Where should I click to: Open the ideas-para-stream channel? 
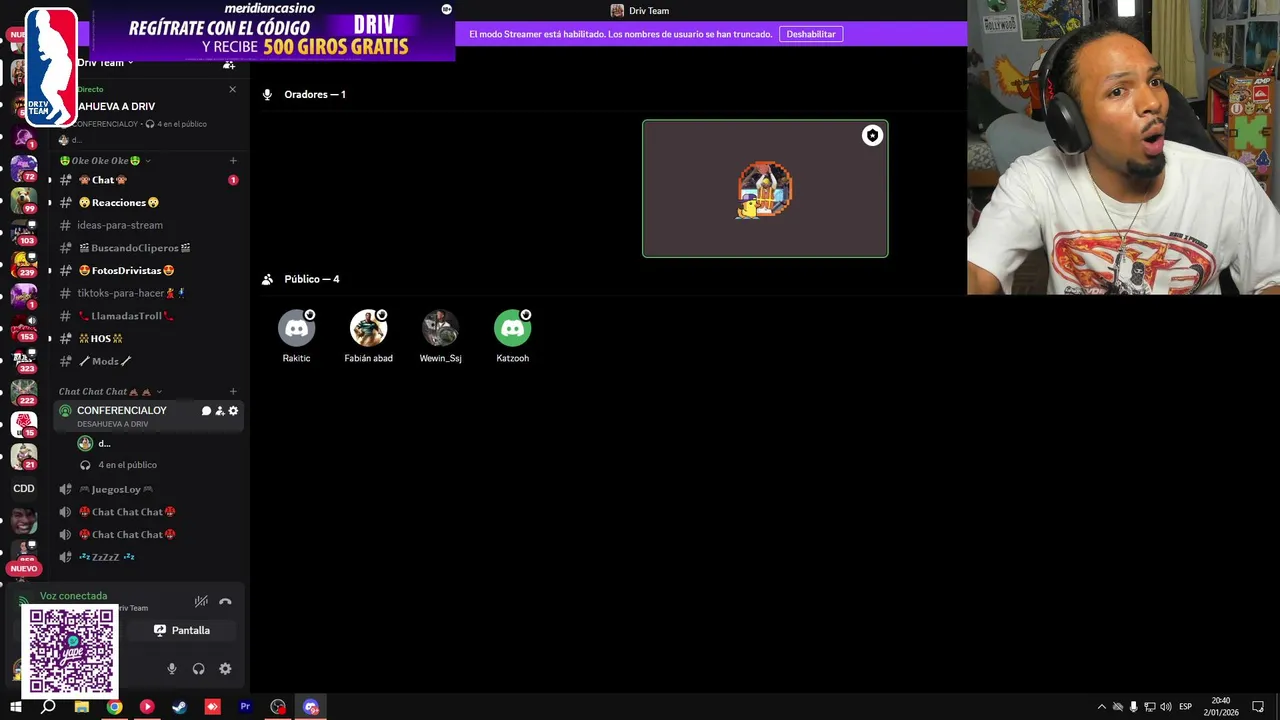click(148, 225)
